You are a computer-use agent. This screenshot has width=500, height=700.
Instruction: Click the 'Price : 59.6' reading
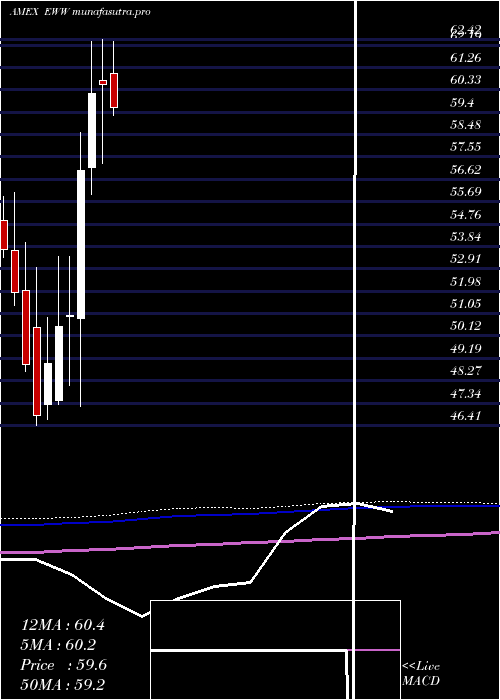(x=63, y=665)
